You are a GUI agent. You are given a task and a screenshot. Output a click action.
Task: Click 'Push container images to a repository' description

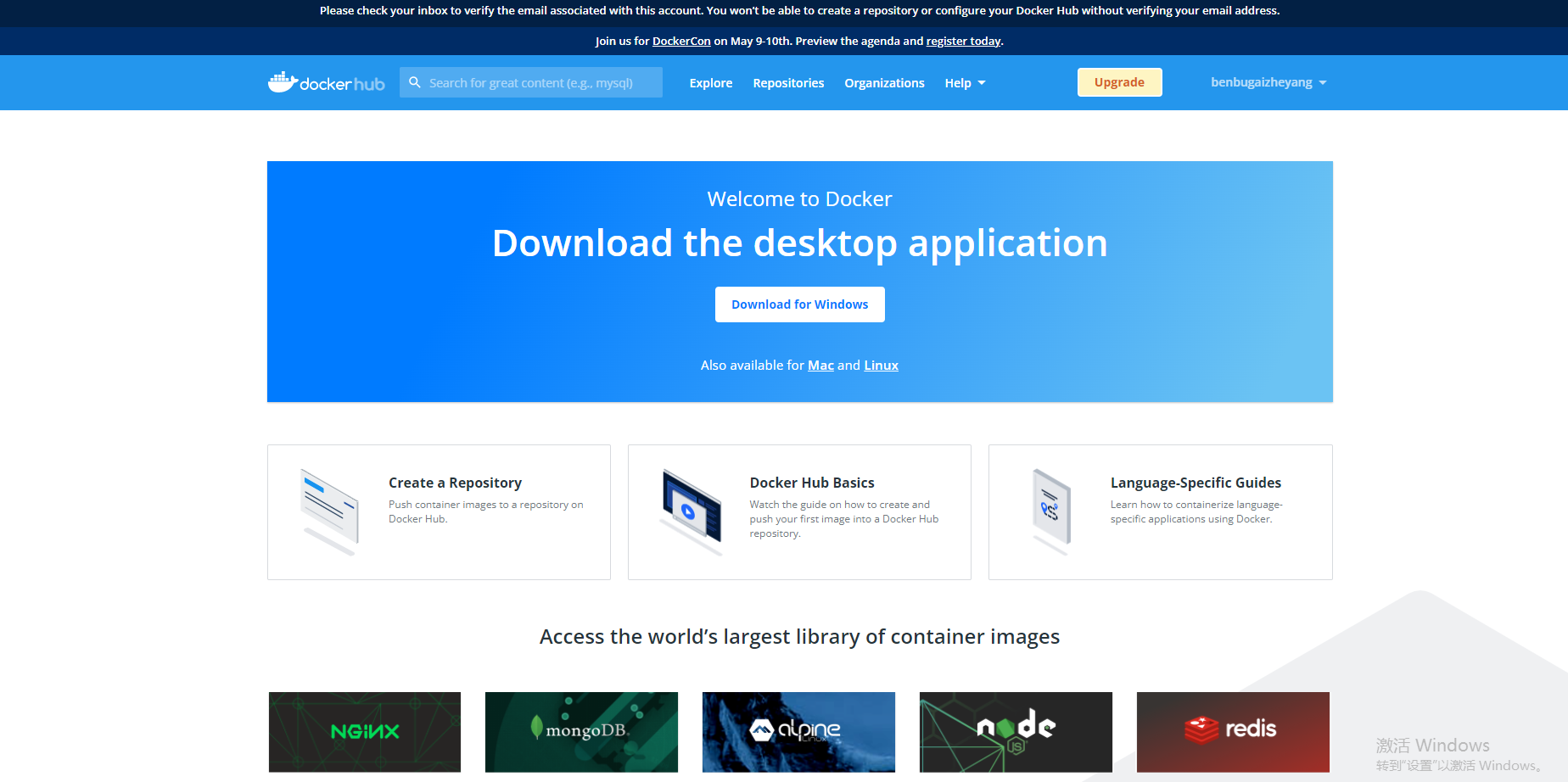pyautogui.click(x=486, y=511)
